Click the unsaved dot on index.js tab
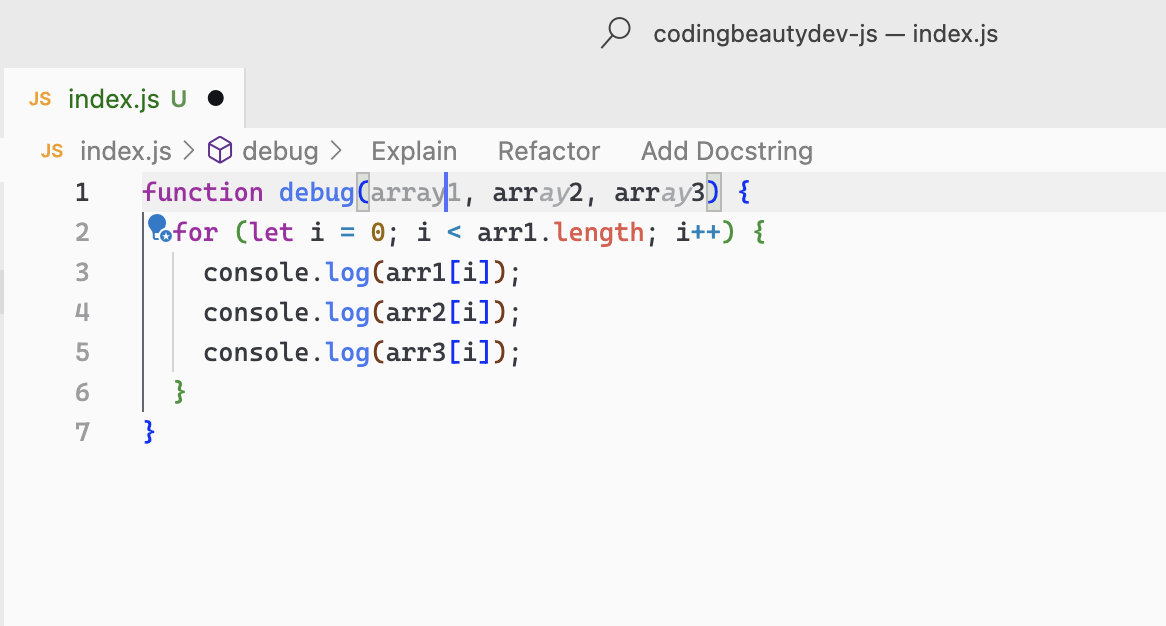The height and width of the screenshot is (626, 1166). pyautogui.click(x=216, y=98)
